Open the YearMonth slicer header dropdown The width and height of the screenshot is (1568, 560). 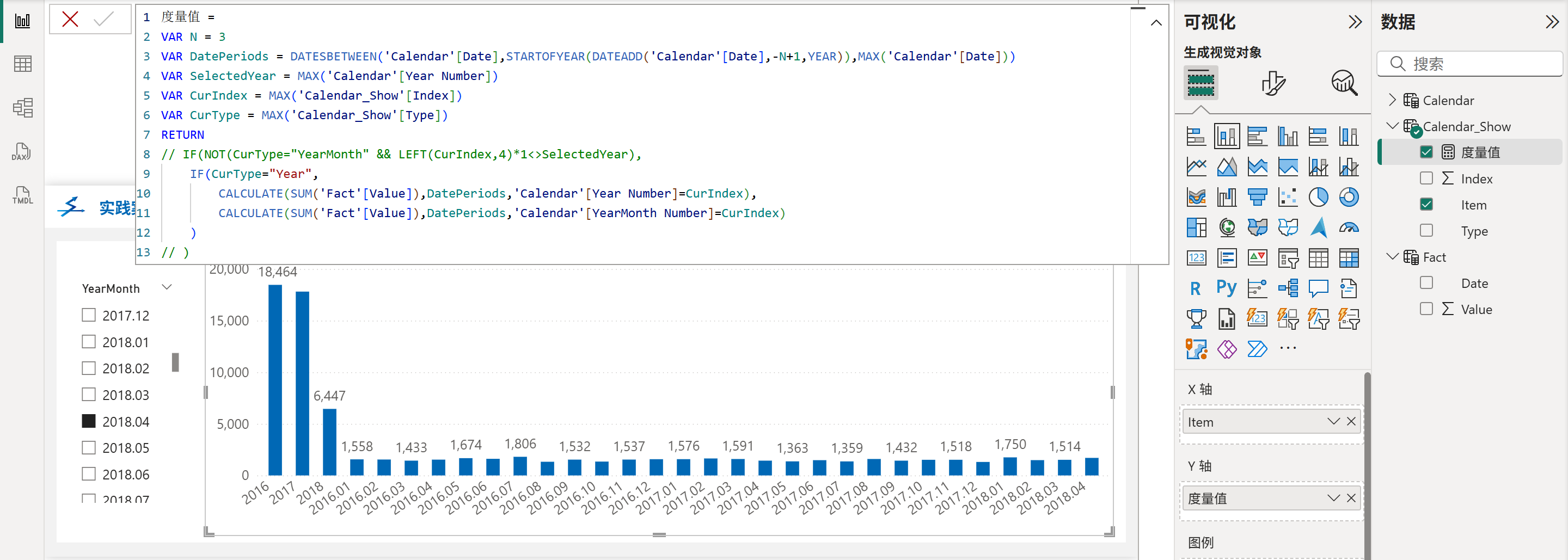click(x=167, y=287)
